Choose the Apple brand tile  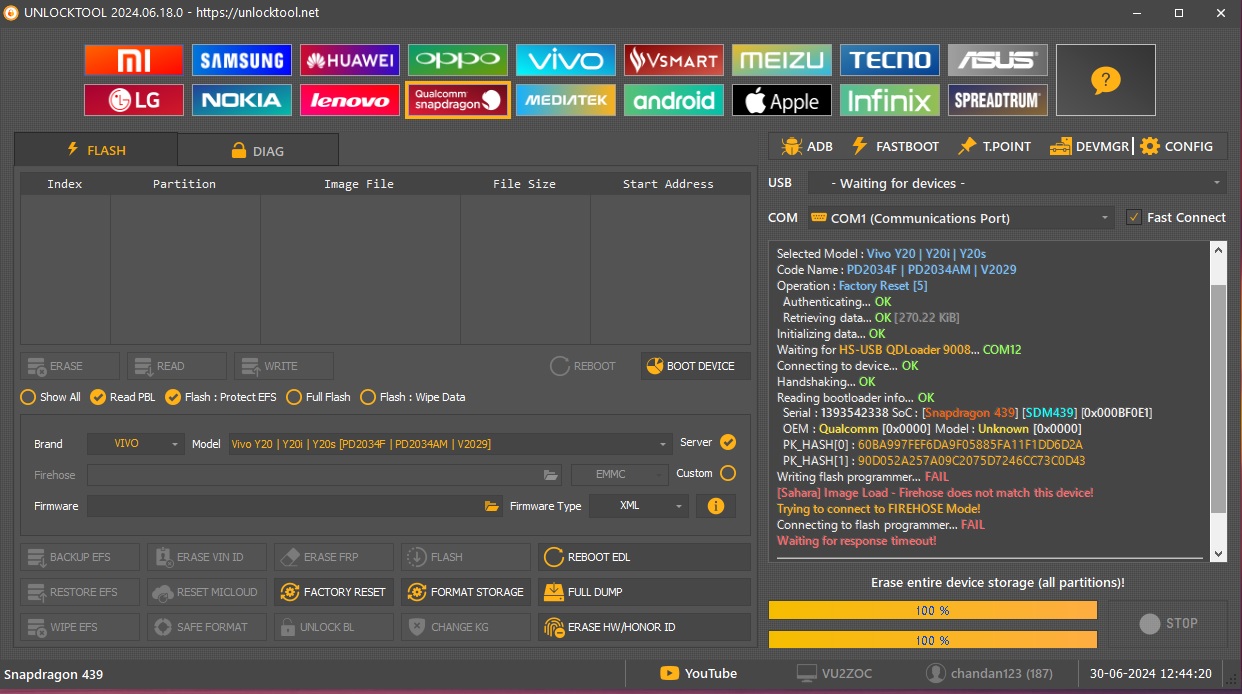tap(782, 100)
